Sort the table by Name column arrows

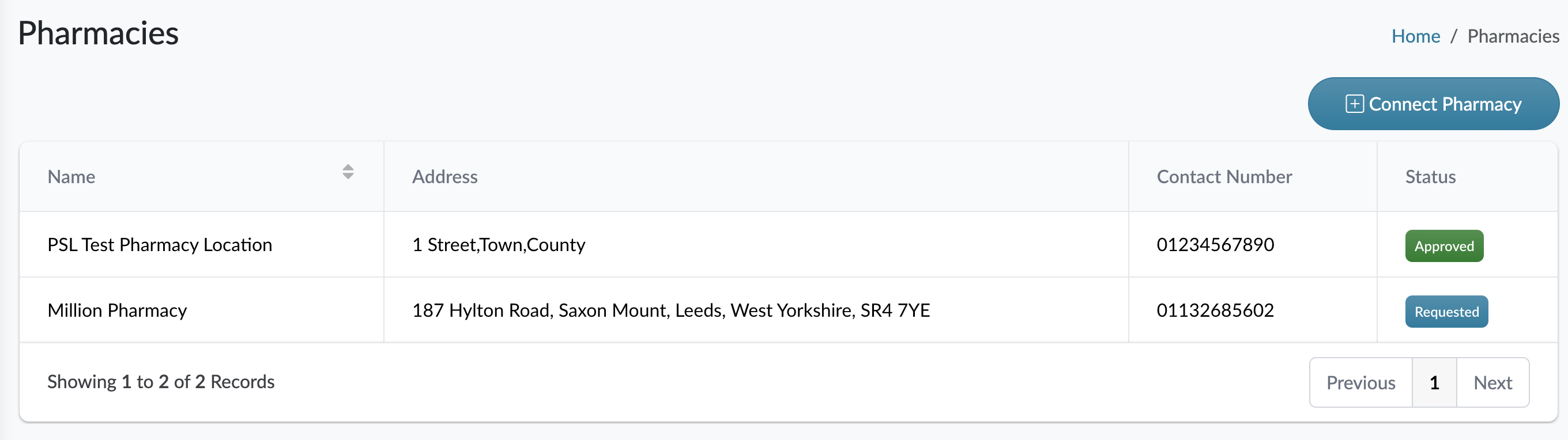click(x=348, y=172)
